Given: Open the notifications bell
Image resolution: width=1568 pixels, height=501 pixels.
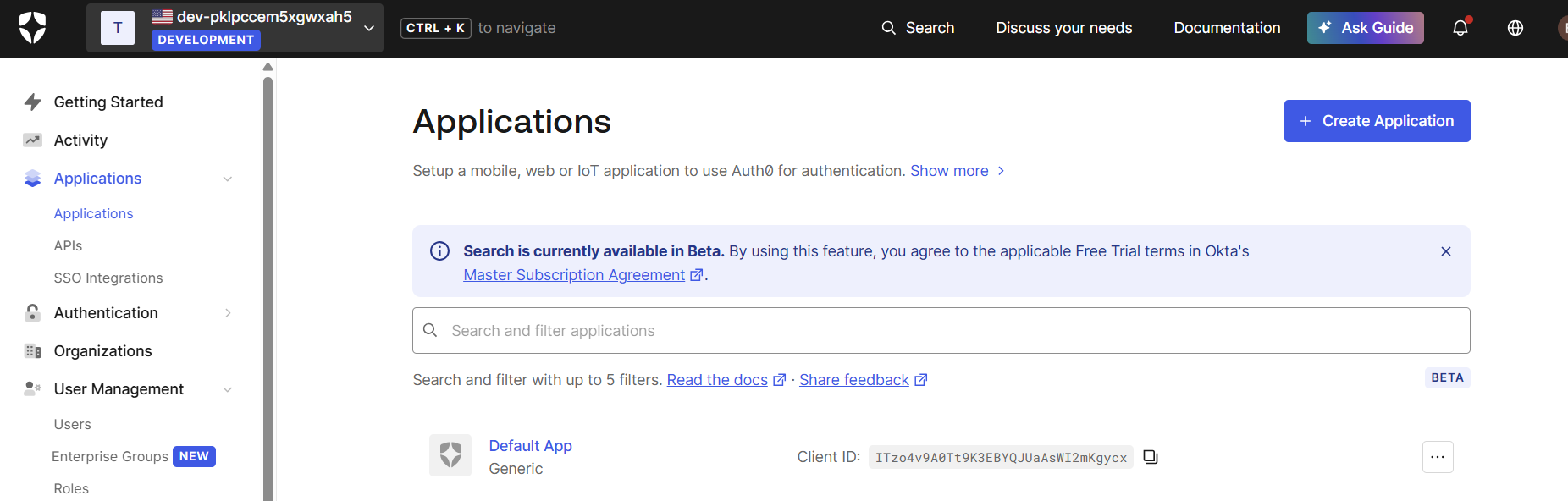Looking at the screenshot, I should 1460,28.
